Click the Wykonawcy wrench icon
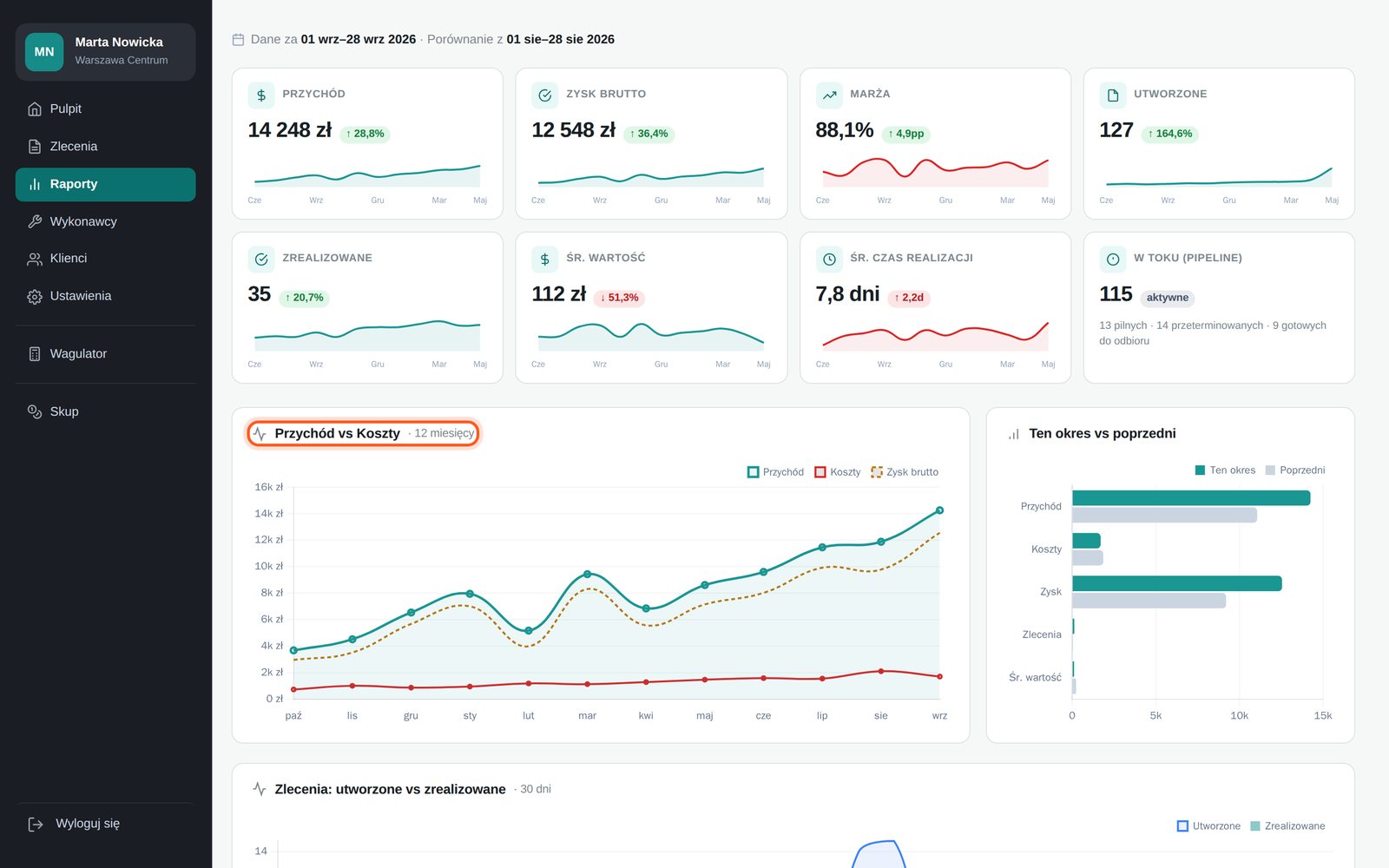This screenshot has height=868, width=1389. coord(35,221)
